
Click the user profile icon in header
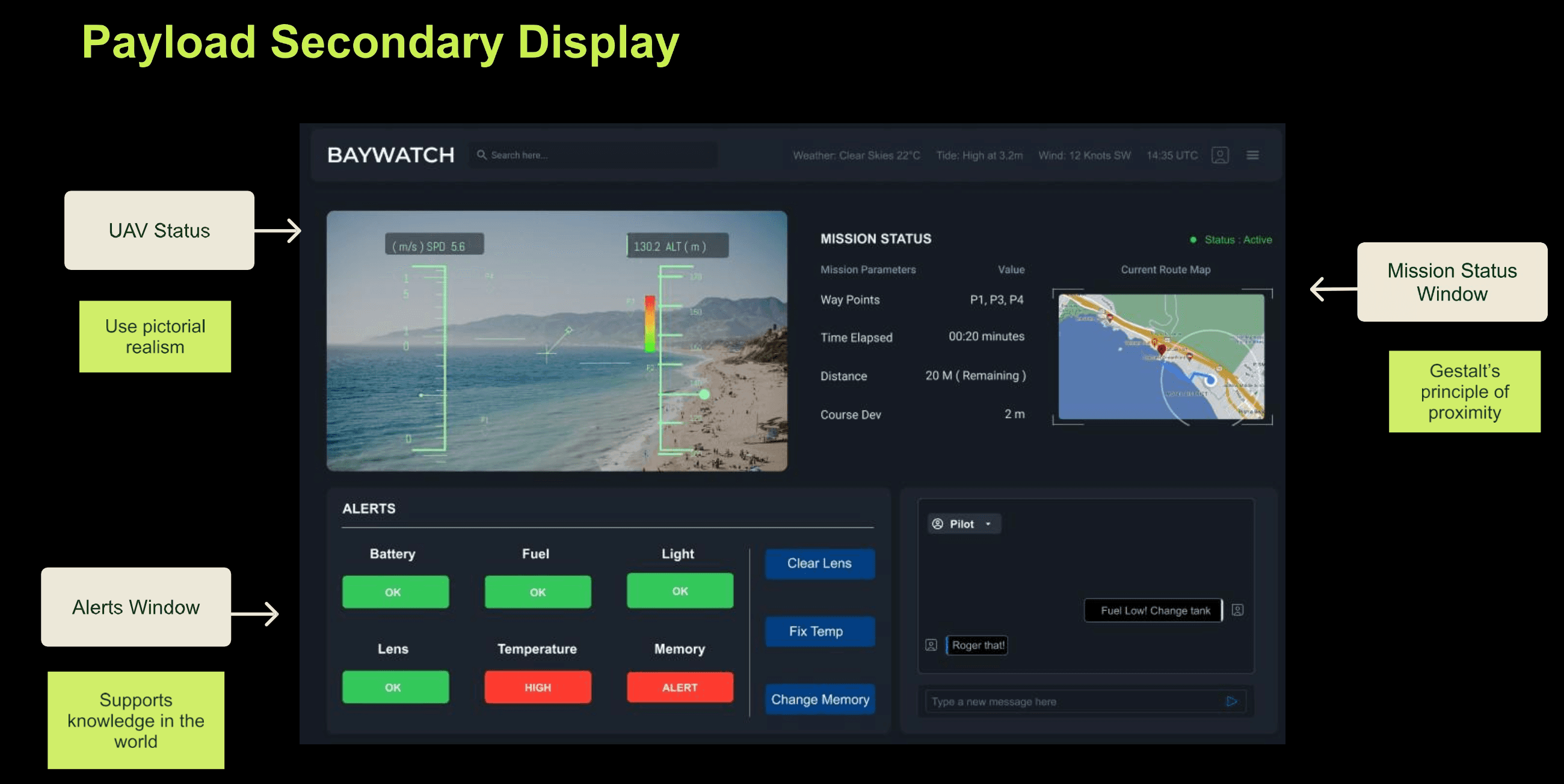(x=1220, y=155)
